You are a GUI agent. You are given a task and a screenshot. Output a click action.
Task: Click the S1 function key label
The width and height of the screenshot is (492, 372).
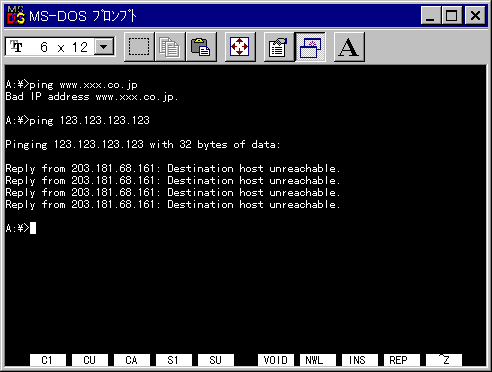(173, 360)
